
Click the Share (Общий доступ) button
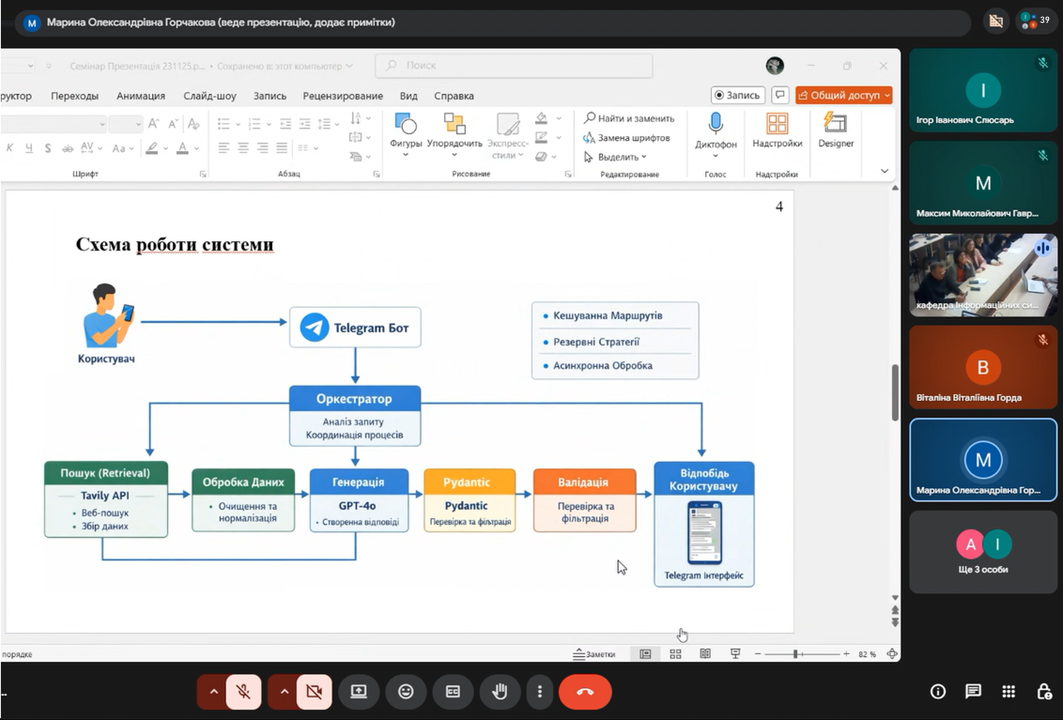click(844, 95)
